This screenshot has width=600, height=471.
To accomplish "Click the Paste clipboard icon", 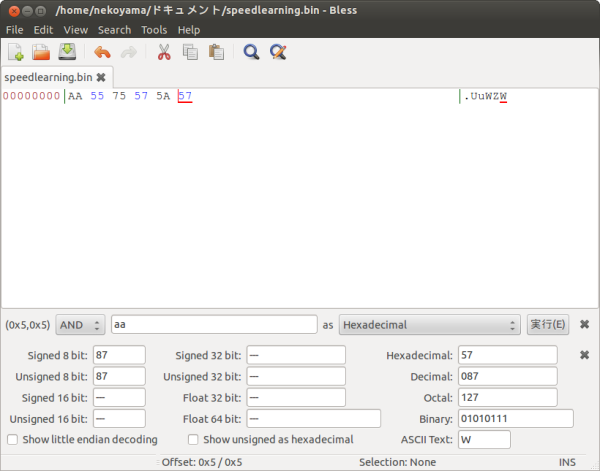I will click(x=215, y=52).
